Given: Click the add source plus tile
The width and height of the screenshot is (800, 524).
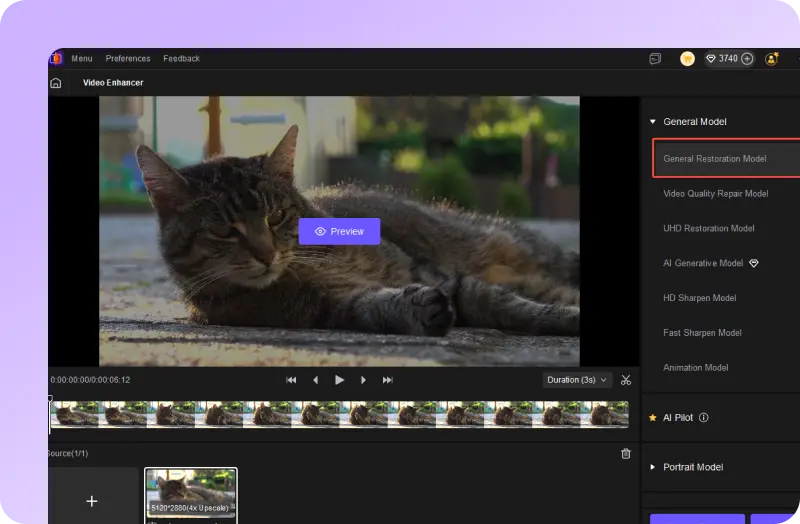Looking at the screenshot, I should (x=92, y=500).
